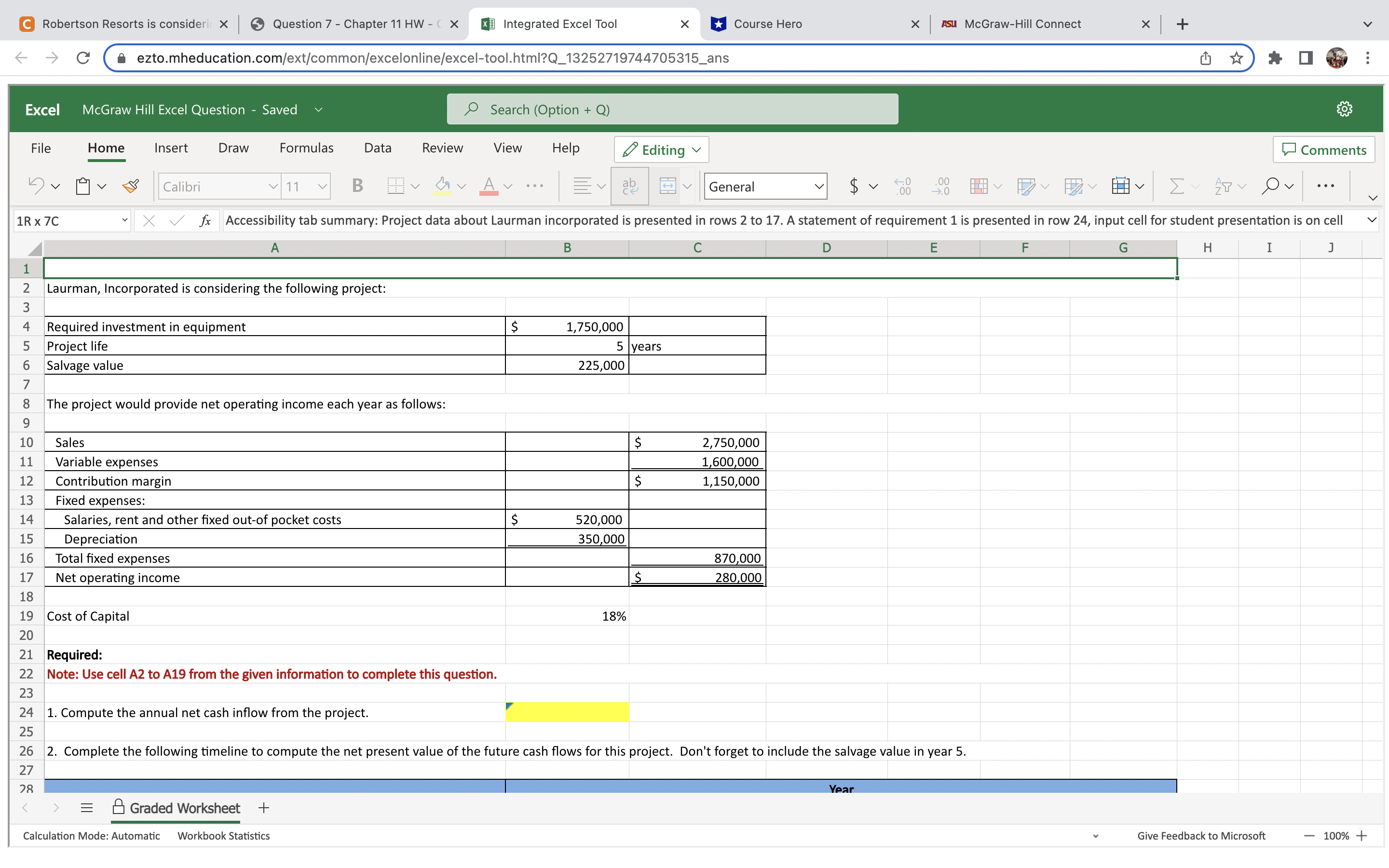
Task: Enable Wrap Text for the selection
Action: click(x=629, y=186)
